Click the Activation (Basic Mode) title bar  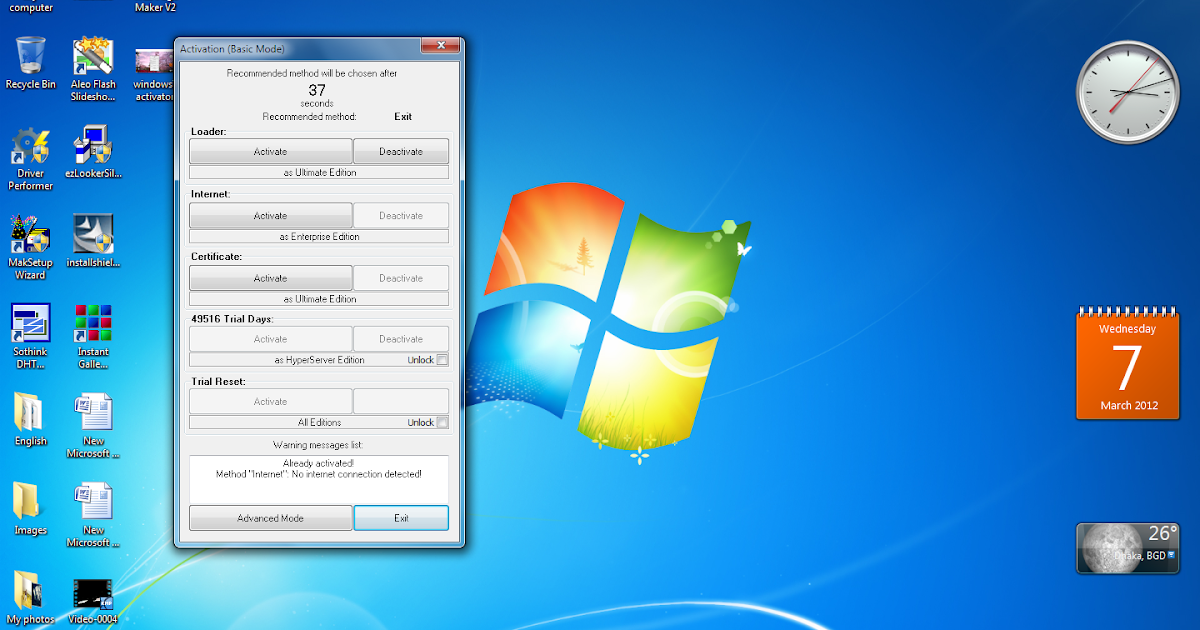pyautogui.click(x=297, y=48)
